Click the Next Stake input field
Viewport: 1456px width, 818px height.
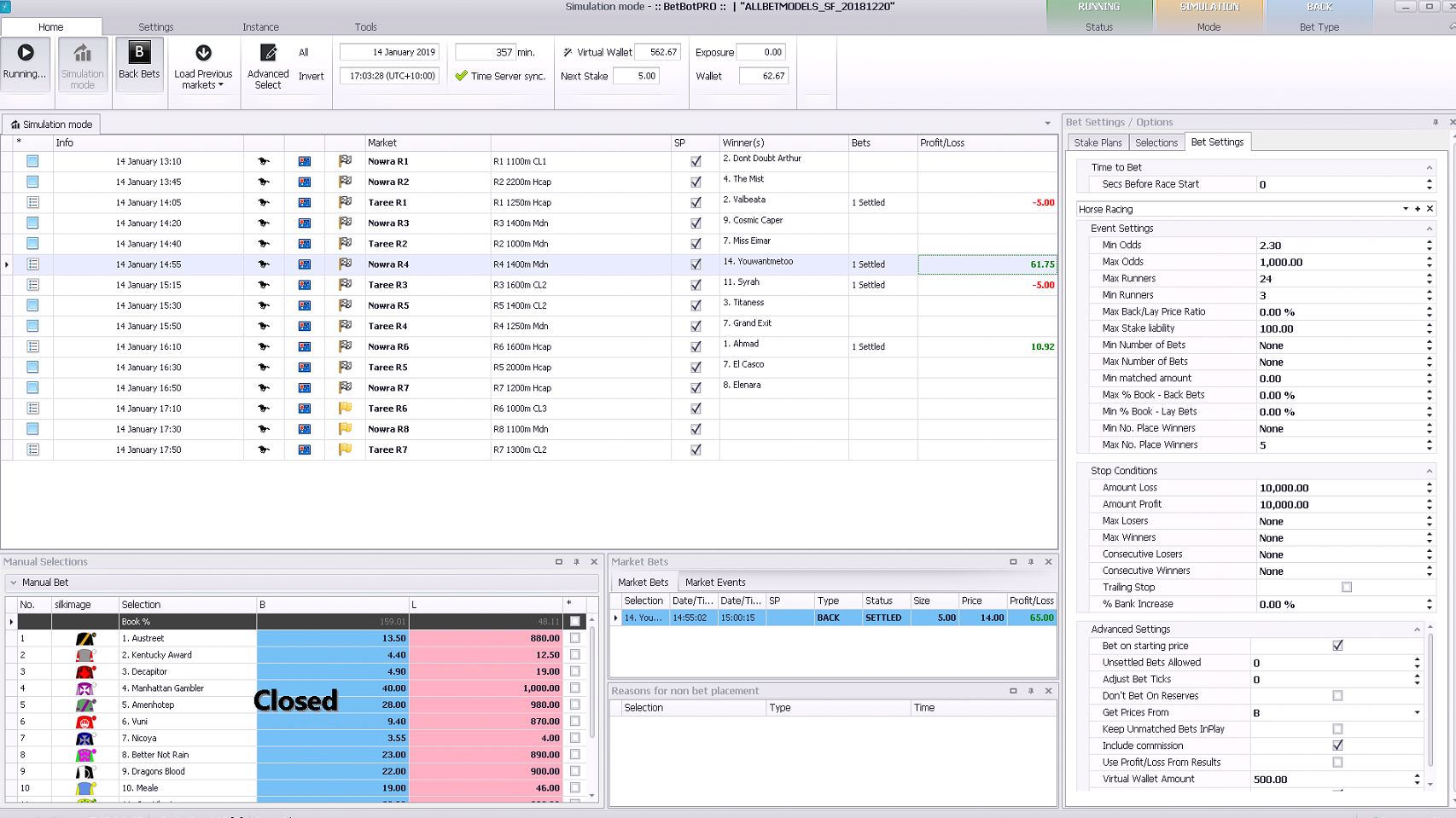click(636, 76)
